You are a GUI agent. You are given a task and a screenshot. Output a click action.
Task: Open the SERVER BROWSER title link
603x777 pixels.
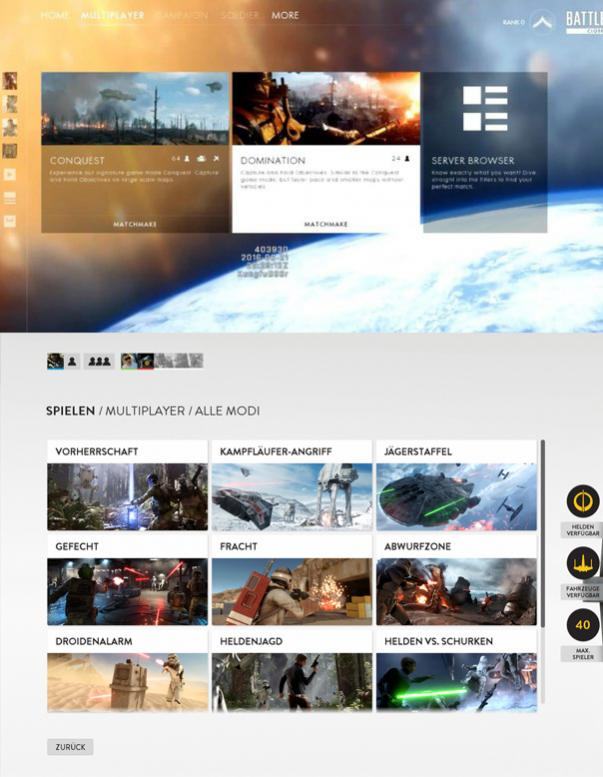(x=473, y=161)
